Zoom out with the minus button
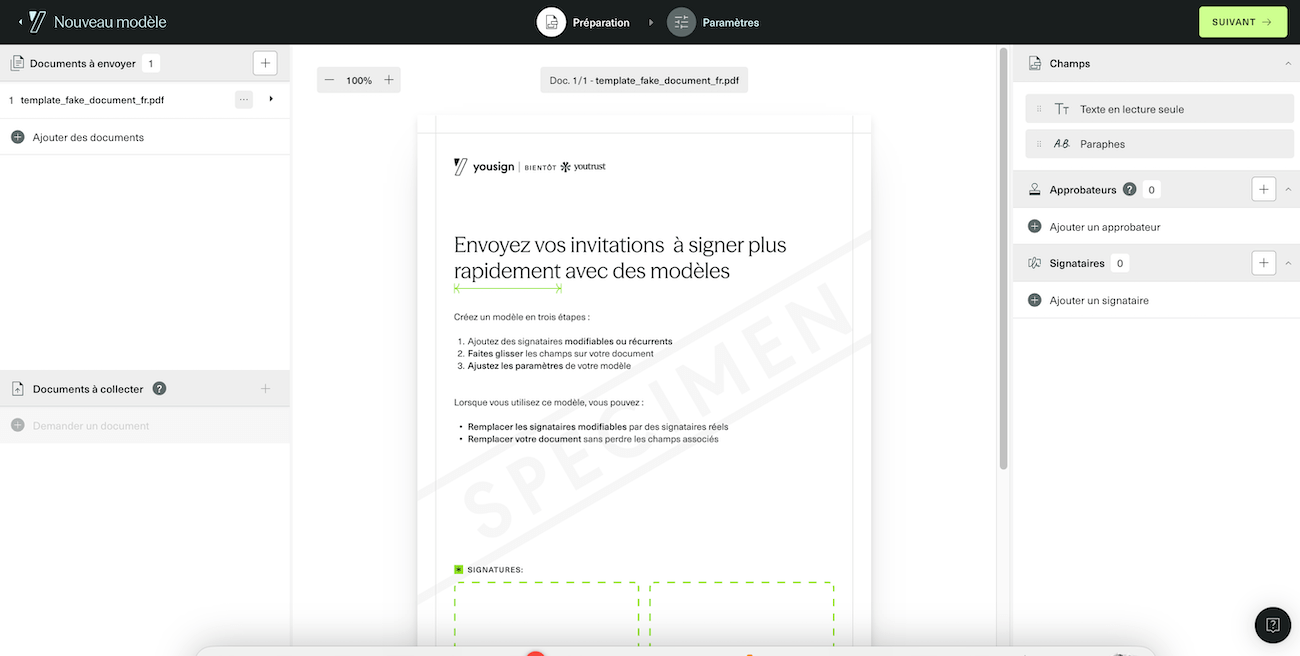Screen dimensions: 1300x656 pyautogui.click(x=329, y=80)
